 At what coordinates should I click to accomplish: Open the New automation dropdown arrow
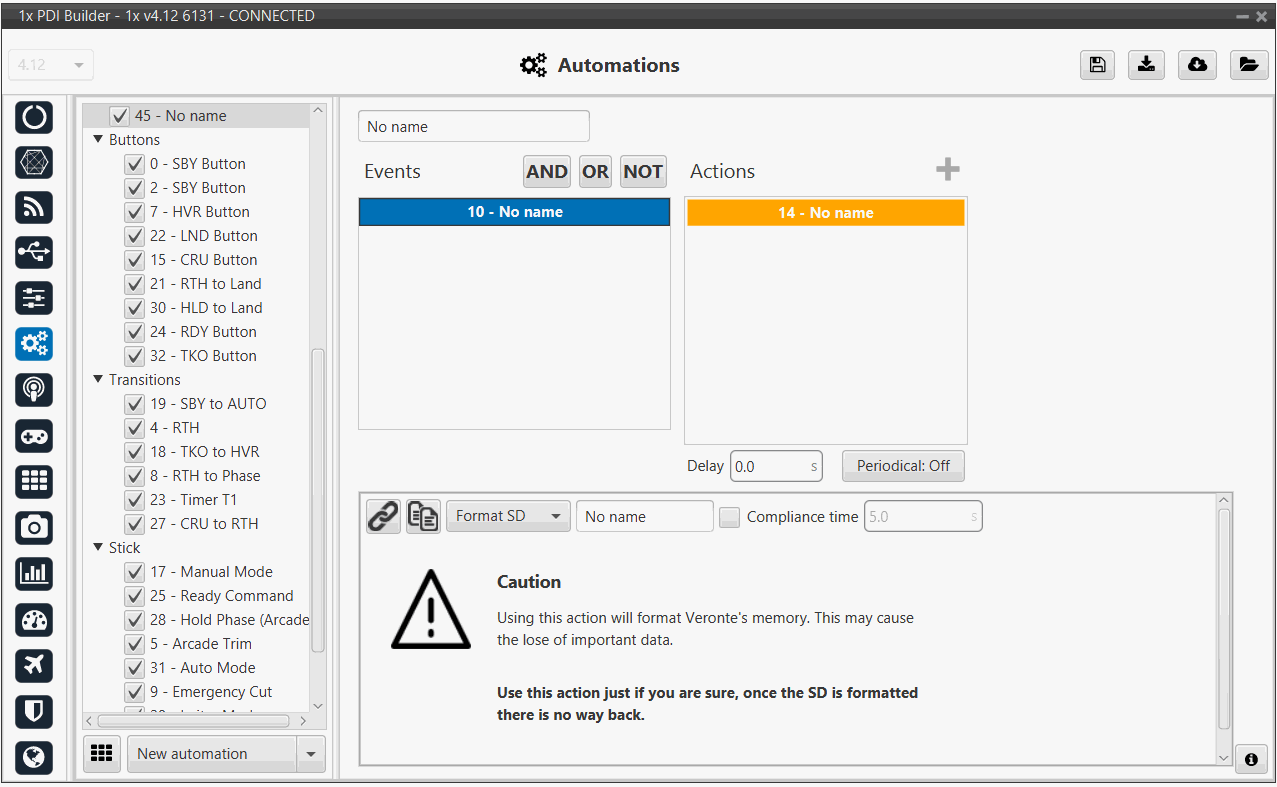(311, 754)
